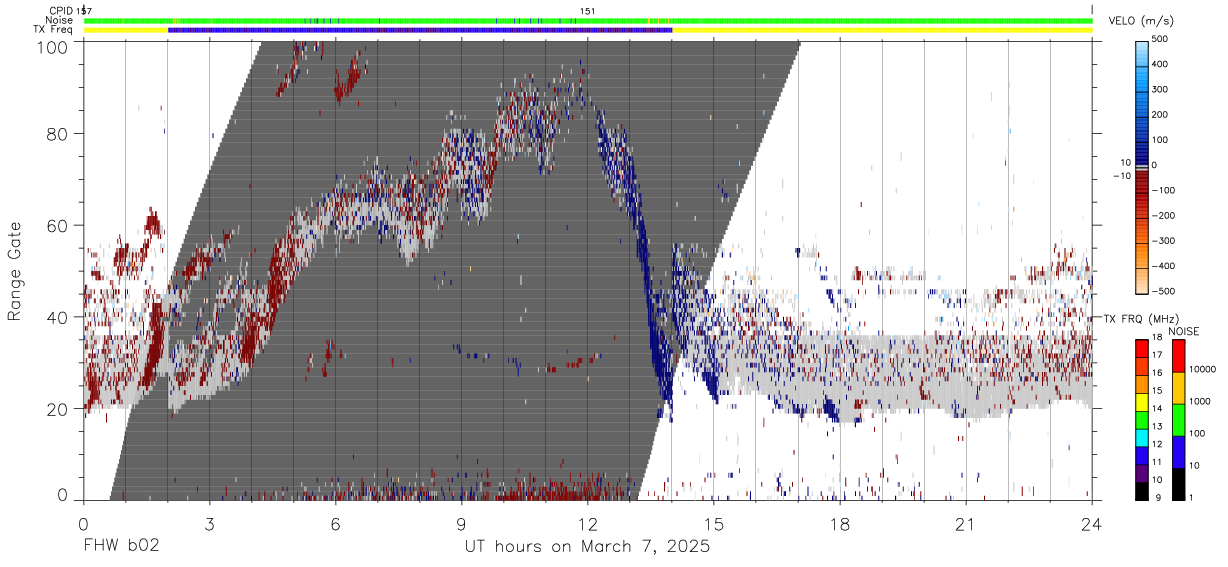
Task: Click the 'Noise' row label at top
Action: [x=59, y=20]
